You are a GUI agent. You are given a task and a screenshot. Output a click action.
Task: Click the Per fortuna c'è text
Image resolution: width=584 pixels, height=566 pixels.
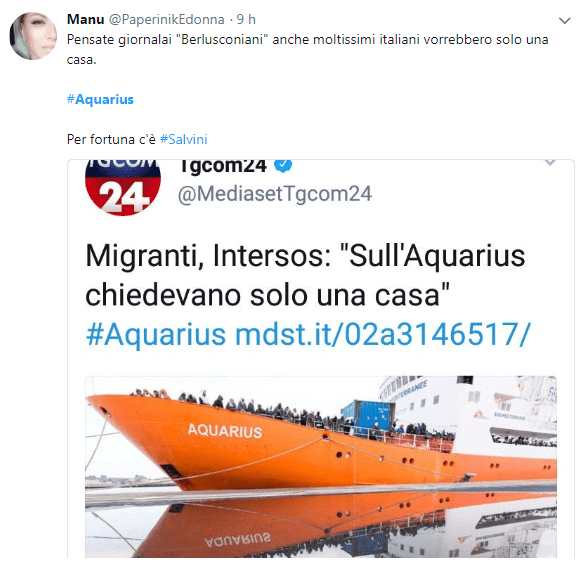tap(111, 139)
